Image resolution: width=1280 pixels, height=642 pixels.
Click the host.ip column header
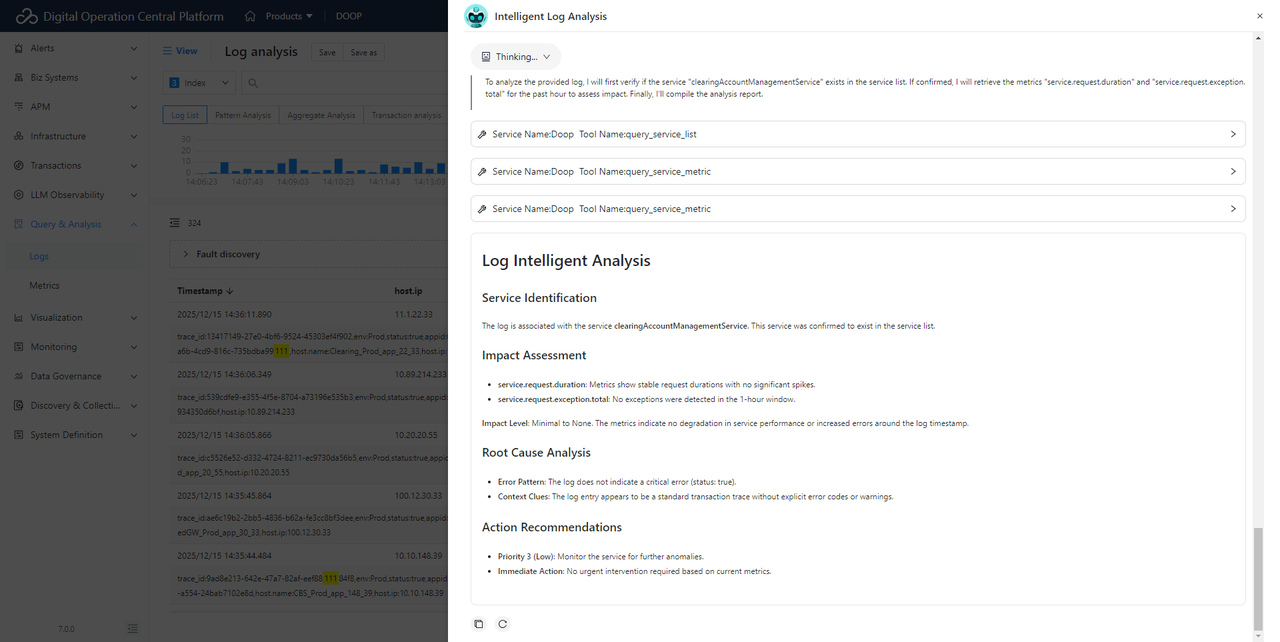point(408,291)
